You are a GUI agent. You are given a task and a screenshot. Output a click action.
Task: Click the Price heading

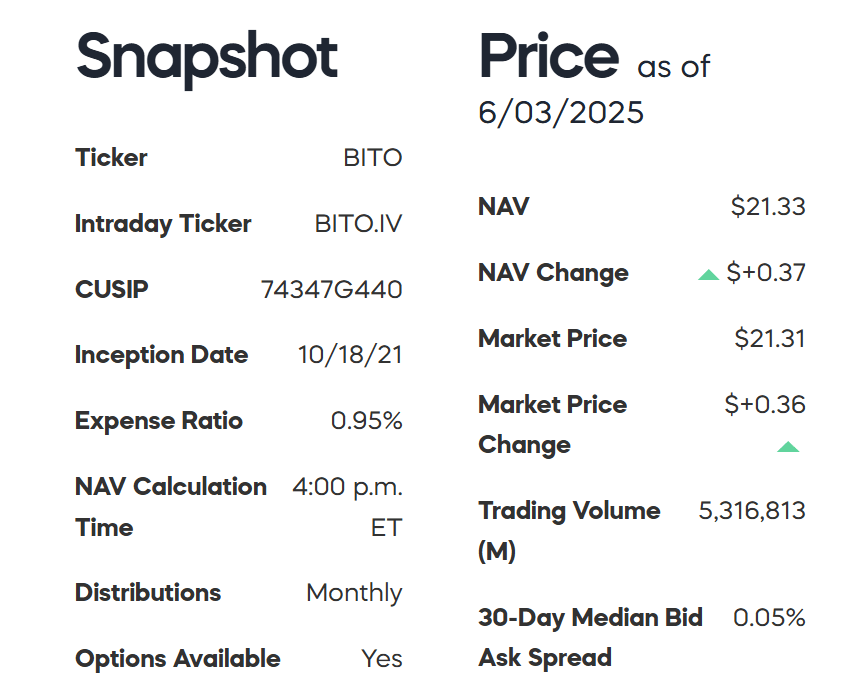point(549,56)
